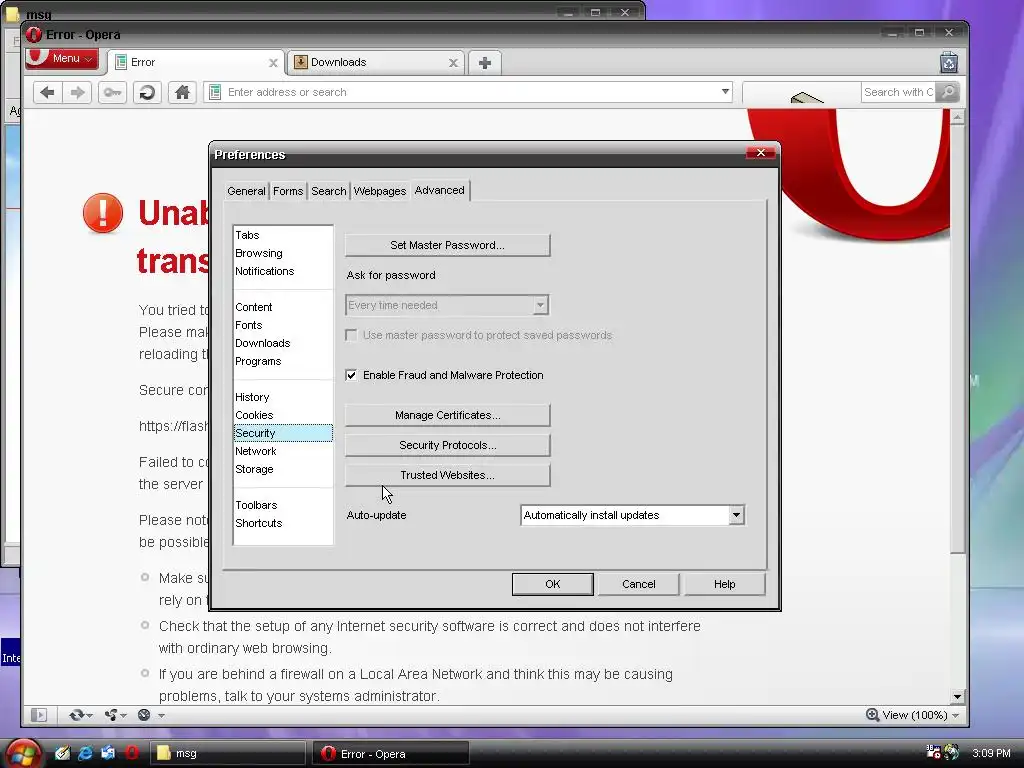The image size is (1024, 768).
Task: Click the Forward arrow in the Opera toolbar
Action: 77,92
